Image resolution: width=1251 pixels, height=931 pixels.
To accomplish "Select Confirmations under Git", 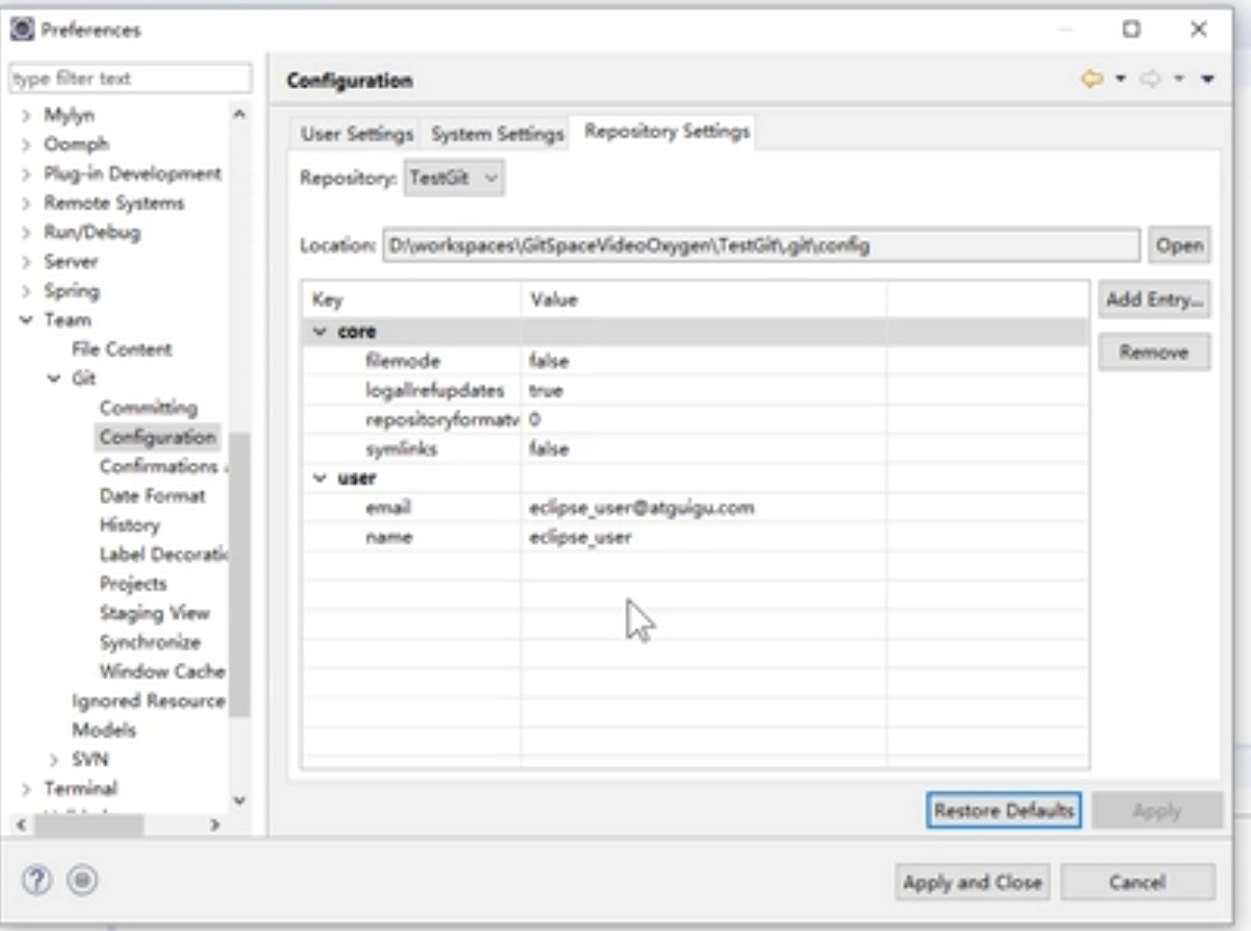I will (162, 466).
